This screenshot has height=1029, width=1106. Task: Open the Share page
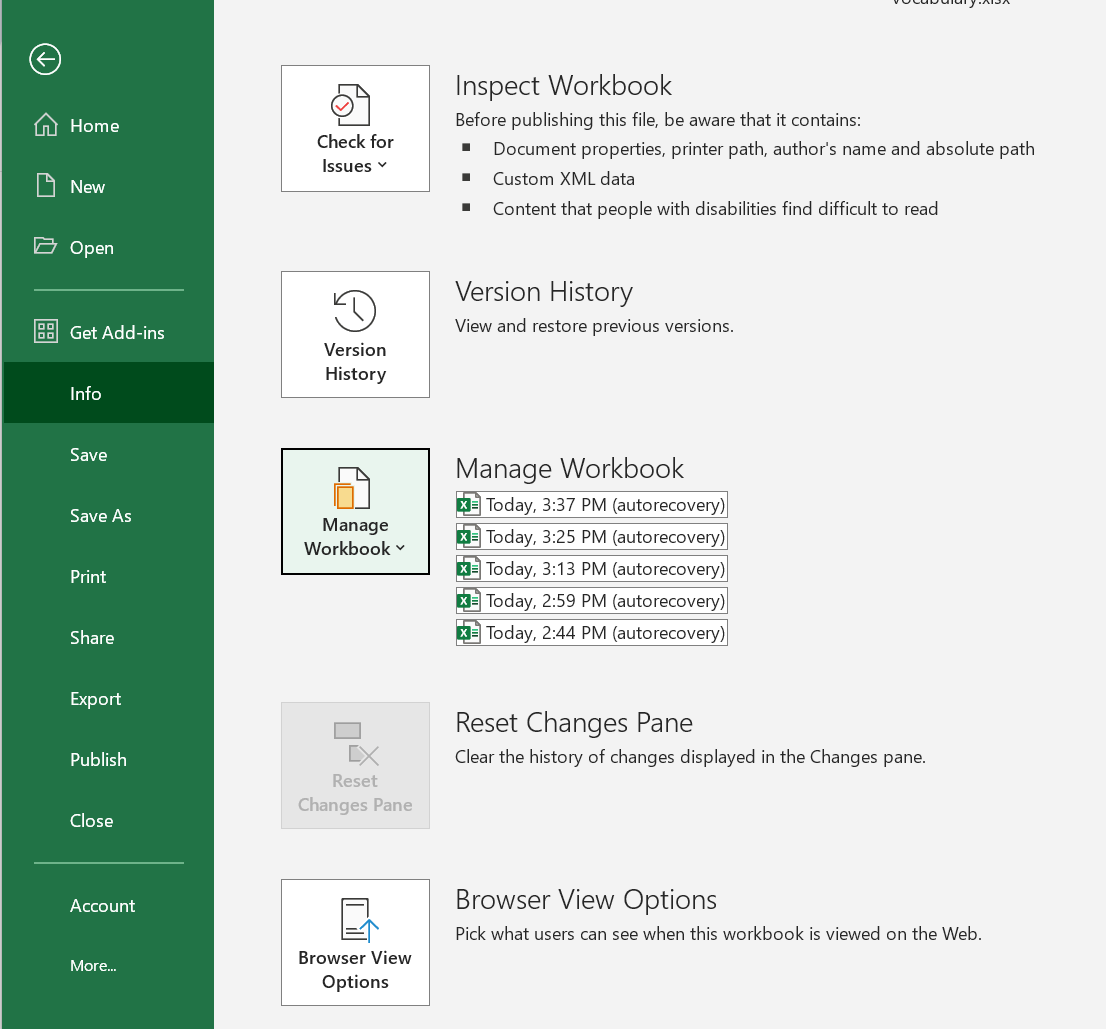[x=109, y=638]
